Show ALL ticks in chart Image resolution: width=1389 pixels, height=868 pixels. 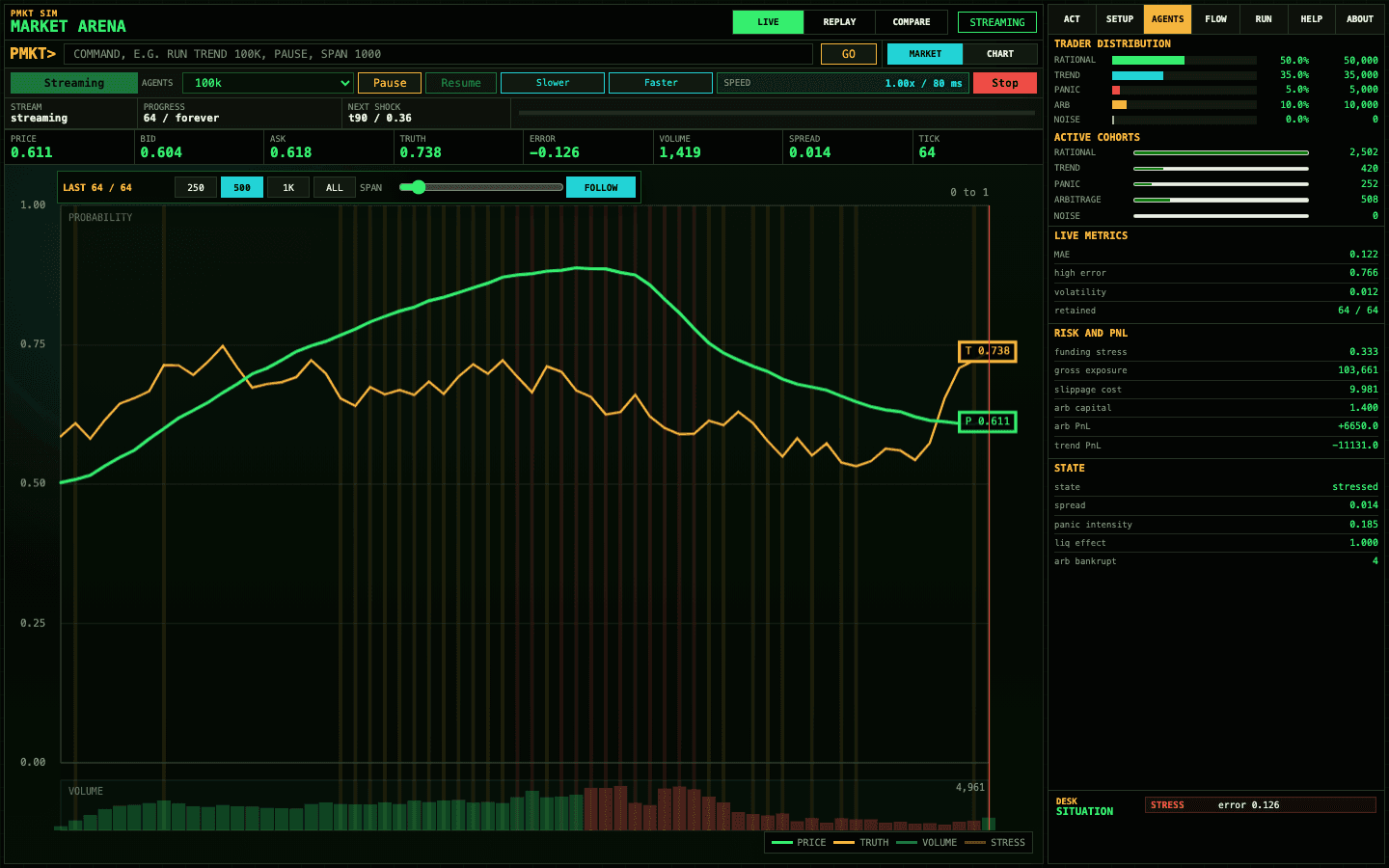335,187
